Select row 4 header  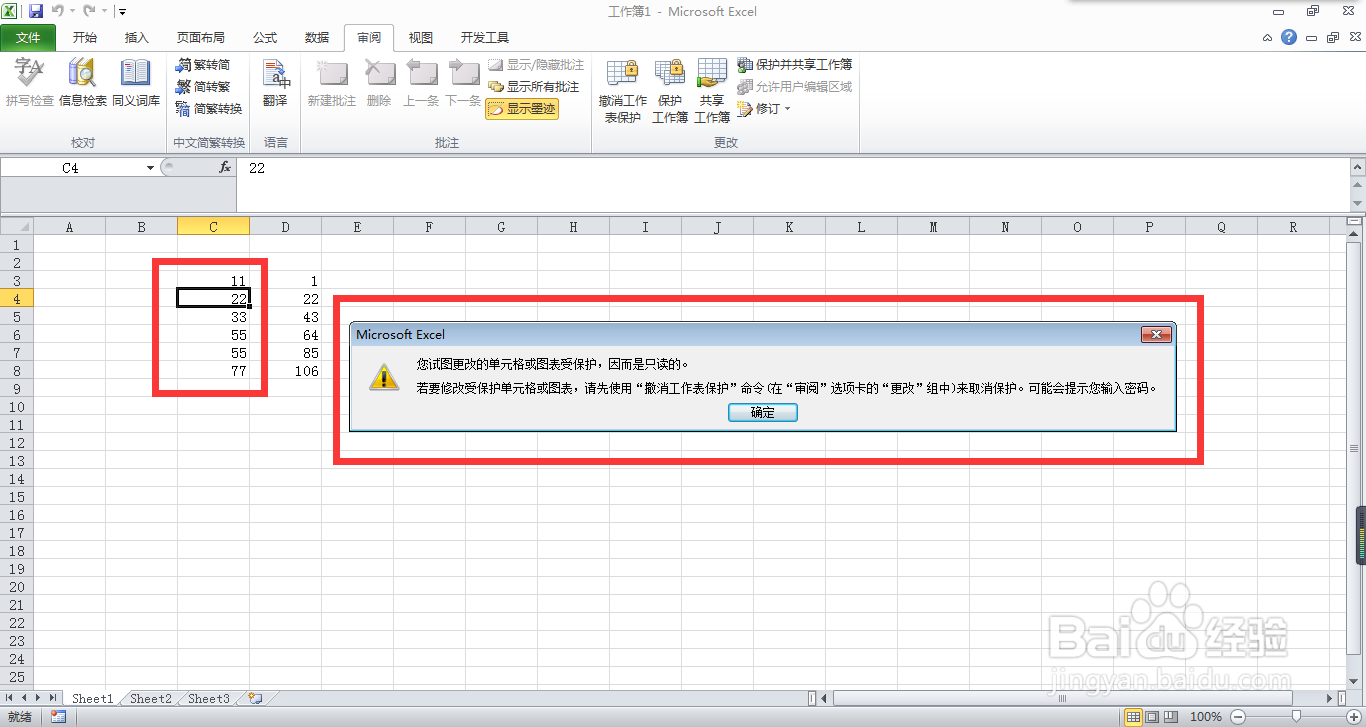point(16,298)
